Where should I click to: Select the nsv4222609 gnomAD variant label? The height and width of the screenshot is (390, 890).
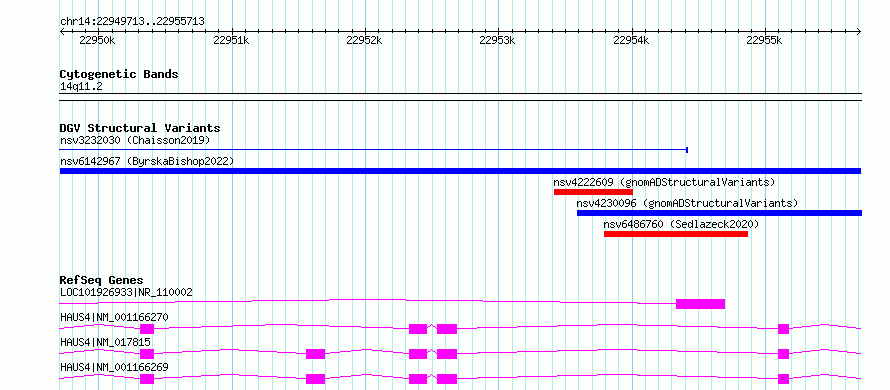(x=664, y=182)
